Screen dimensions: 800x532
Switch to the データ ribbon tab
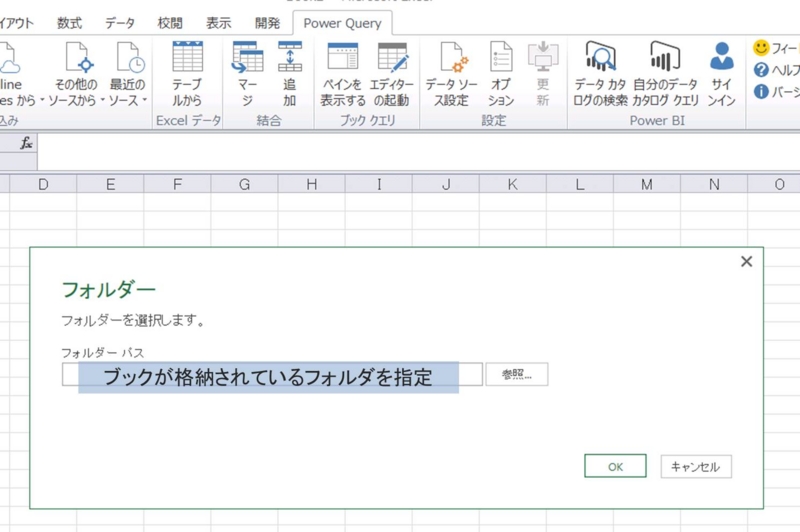click(120, 23)
